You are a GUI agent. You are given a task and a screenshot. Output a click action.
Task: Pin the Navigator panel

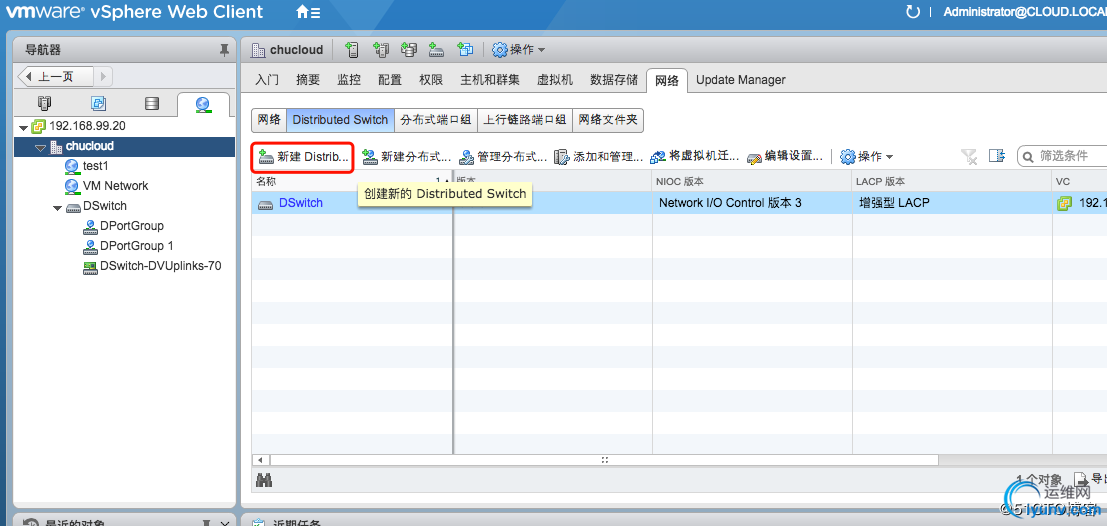tap(224, 49)
